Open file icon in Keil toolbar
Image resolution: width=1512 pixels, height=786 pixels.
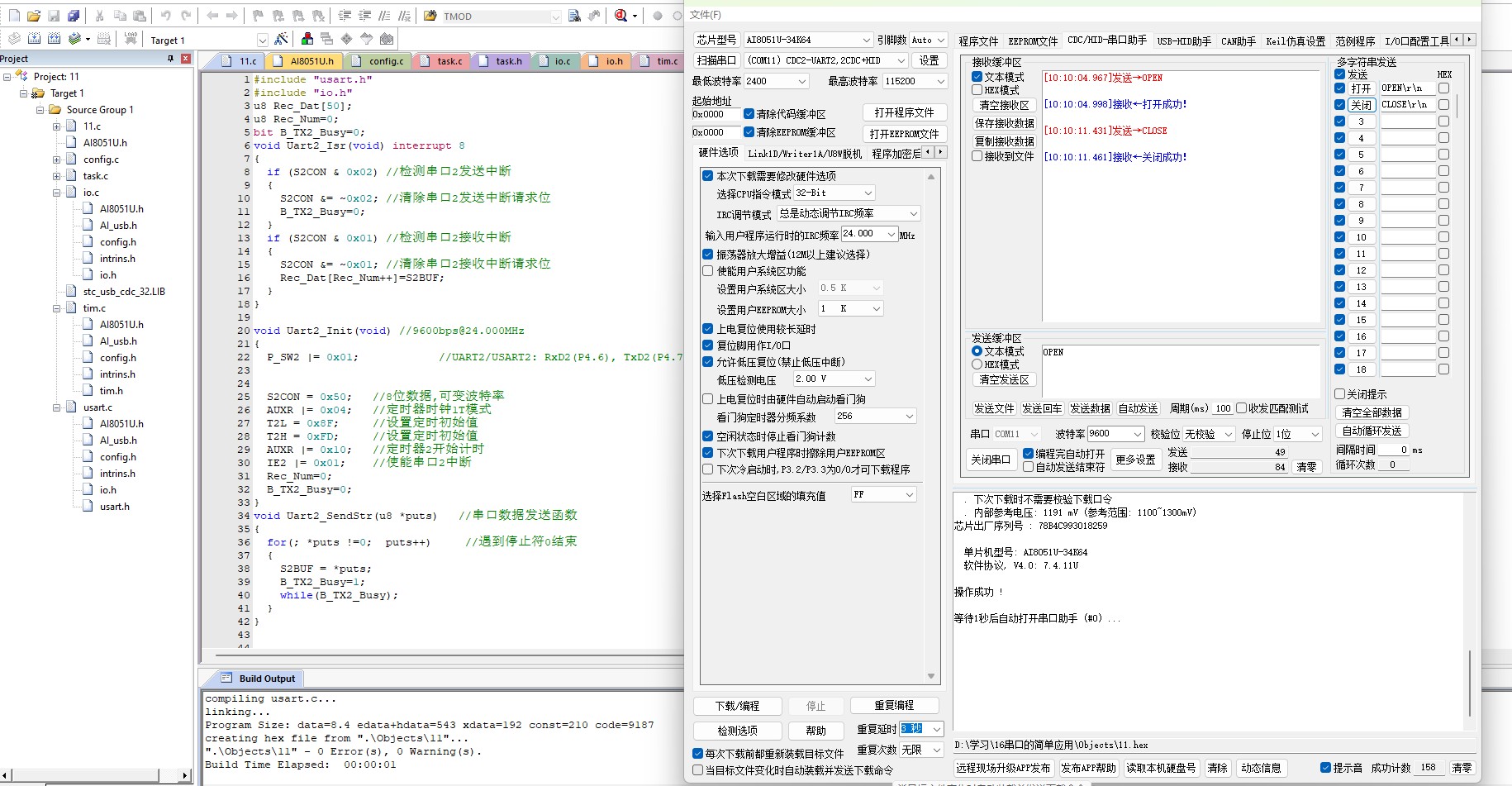pyautogui.click(x=34, y=16)
